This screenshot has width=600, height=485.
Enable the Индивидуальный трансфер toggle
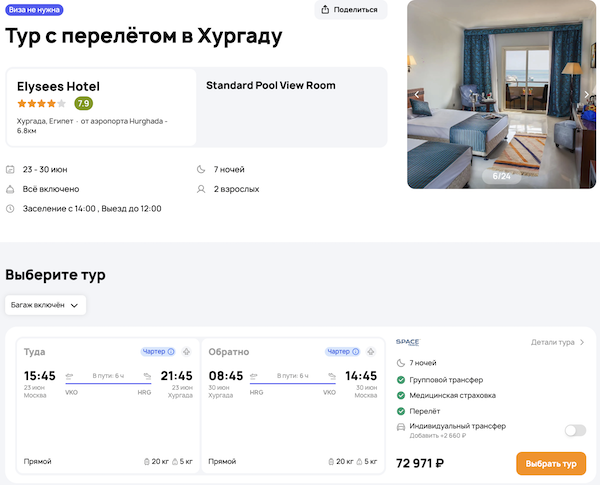pos(575,430)
